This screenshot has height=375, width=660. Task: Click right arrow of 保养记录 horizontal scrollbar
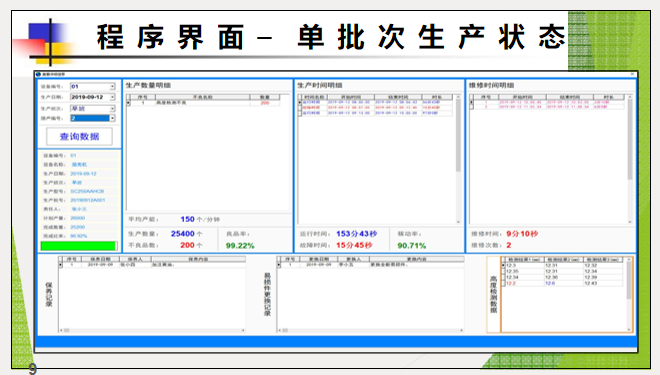point(243,330)
